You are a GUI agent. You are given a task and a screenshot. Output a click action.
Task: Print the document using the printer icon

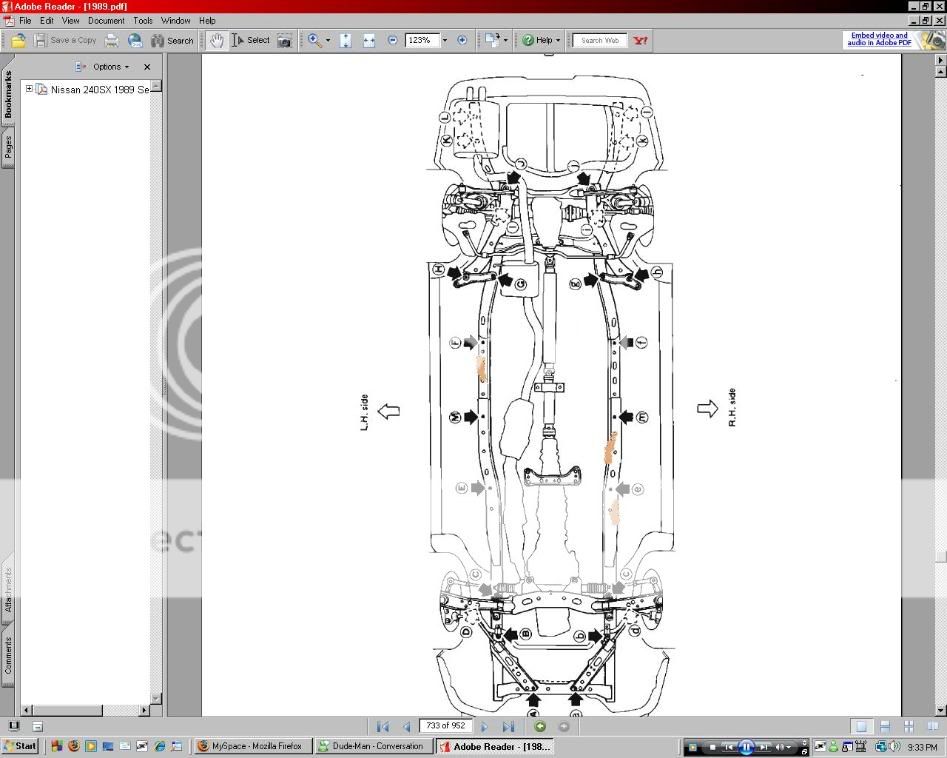[x=111, y=40]
